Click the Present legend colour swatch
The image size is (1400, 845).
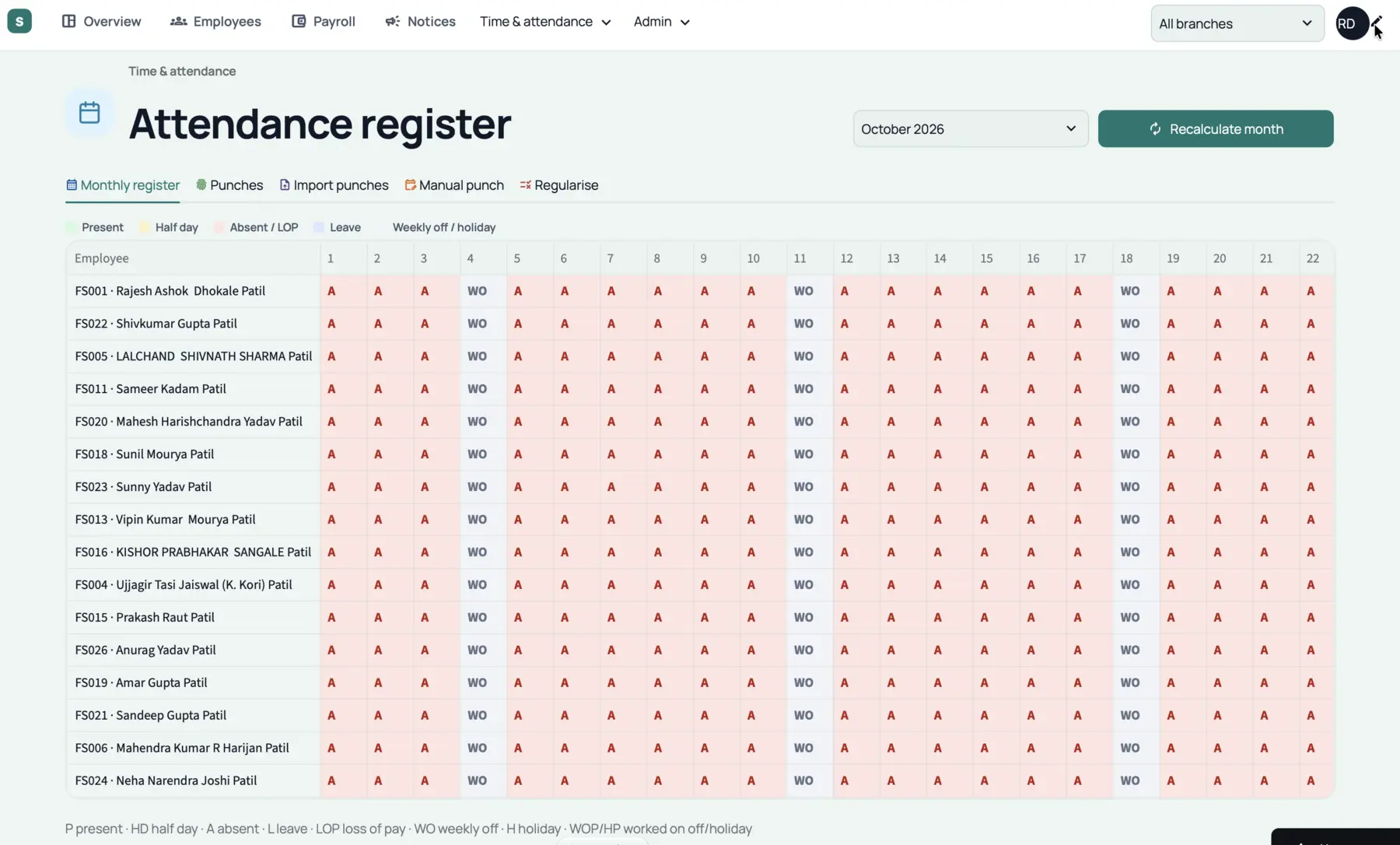(x=71, y=227)
